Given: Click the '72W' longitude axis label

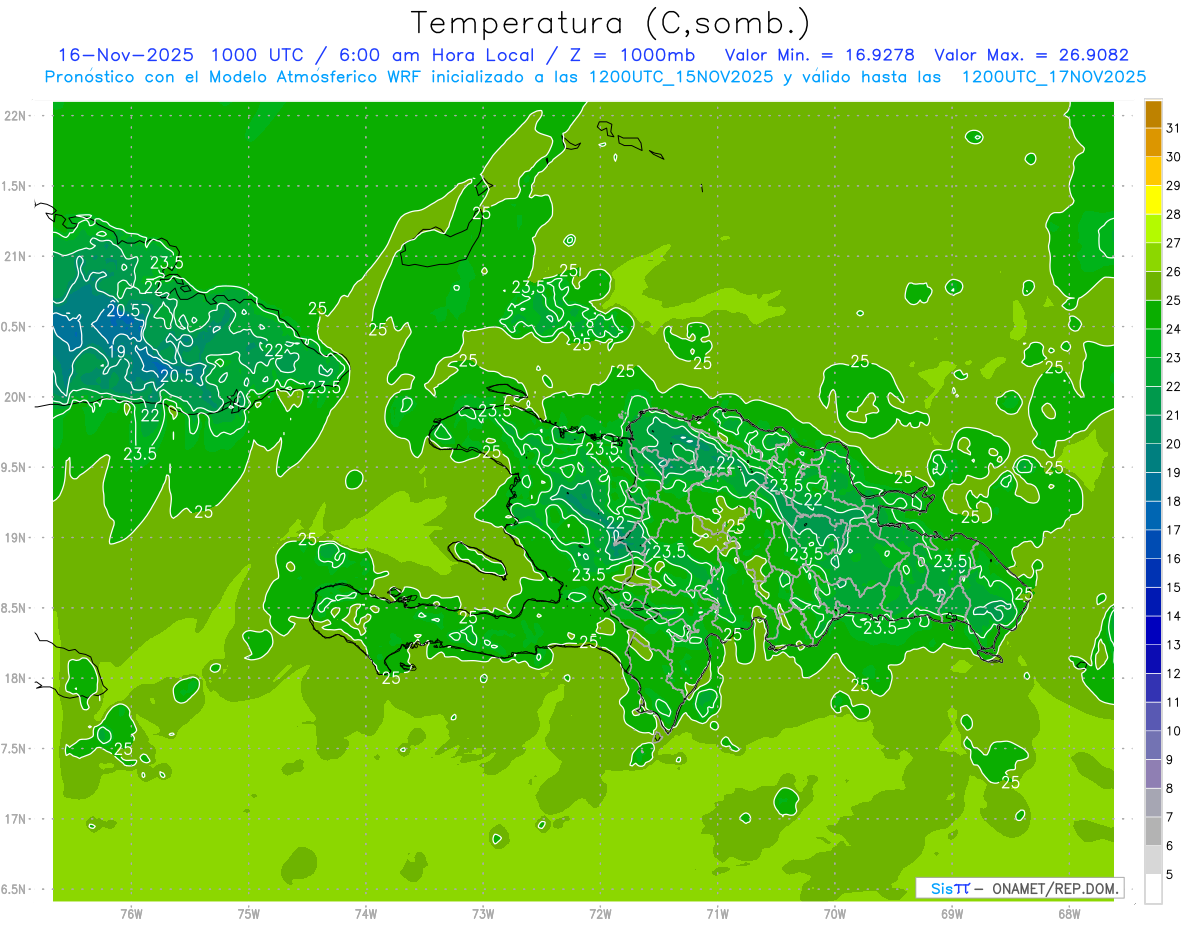Looking at the screenshot, I should coord(601,914).
